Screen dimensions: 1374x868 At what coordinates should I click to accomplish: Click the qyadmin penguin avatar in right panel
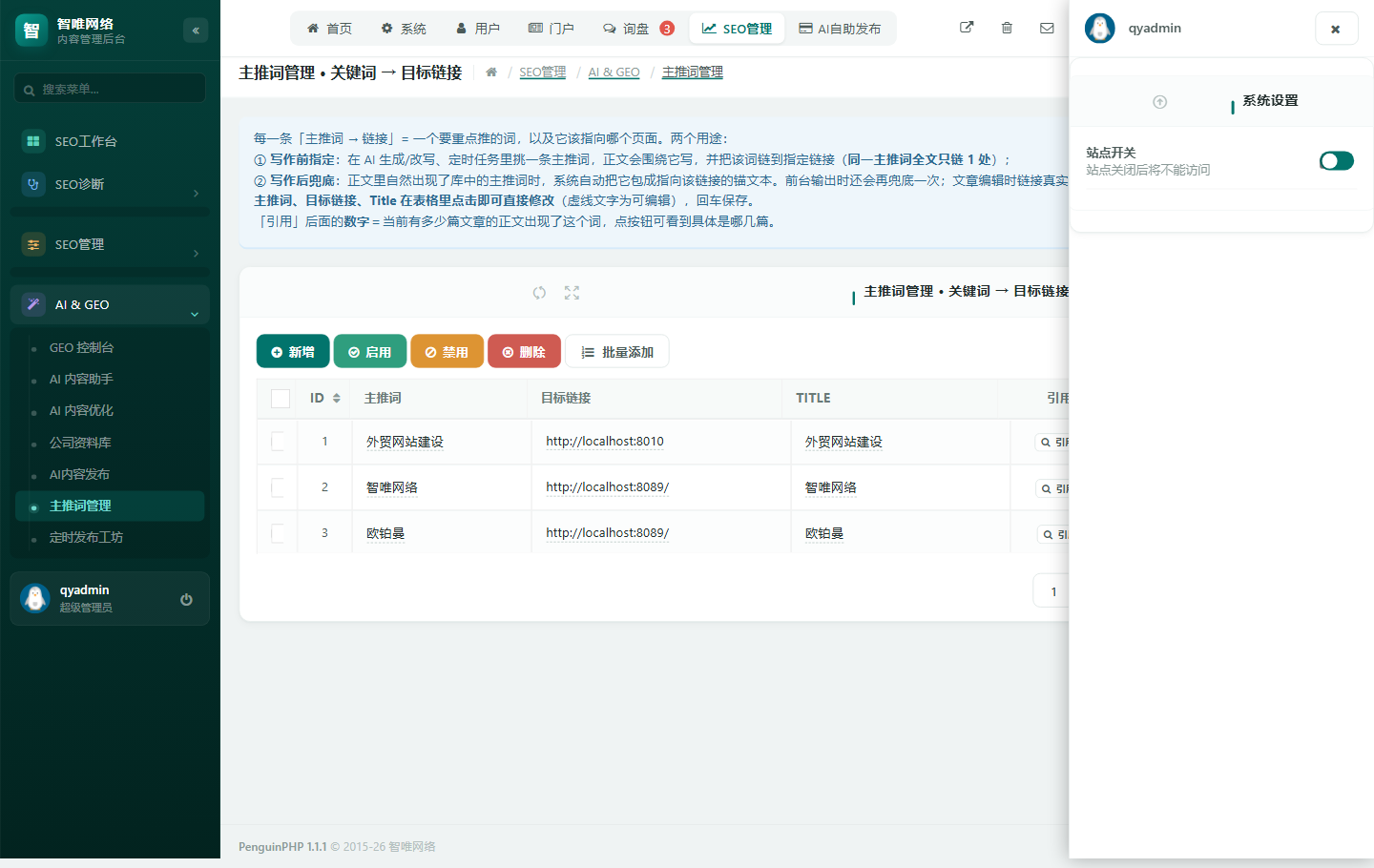[x=1100, y=29]
